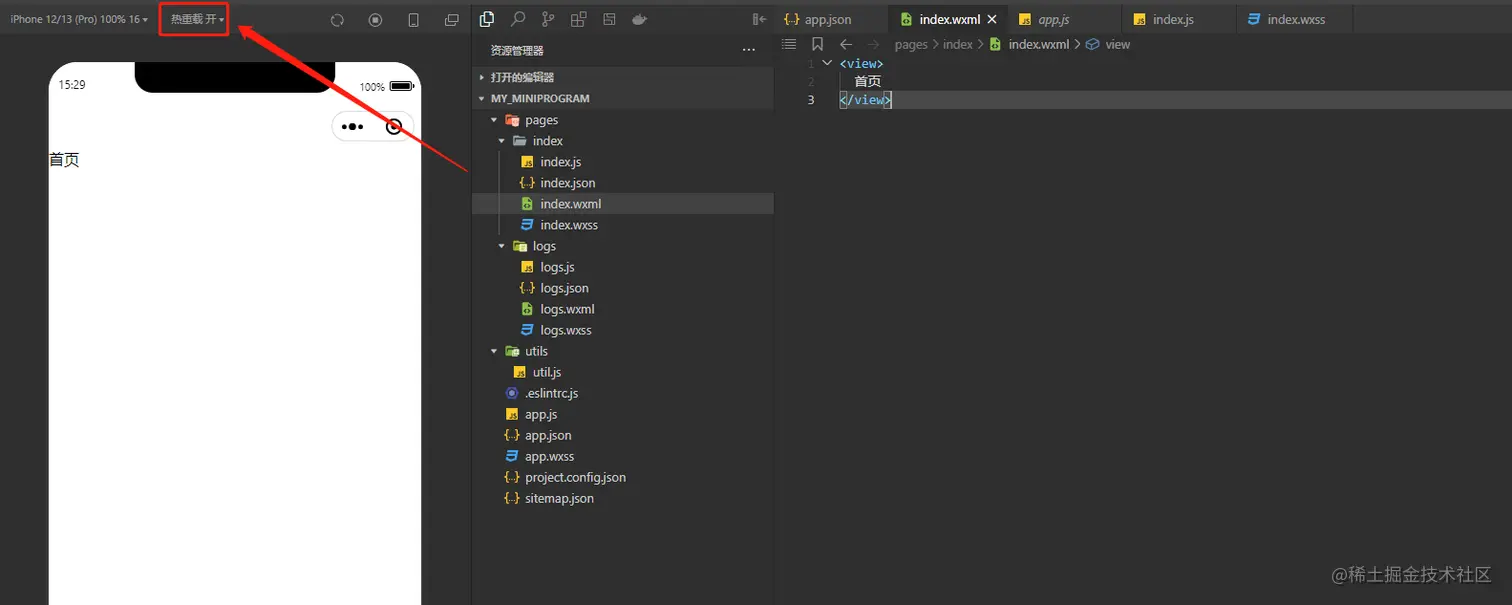Click the 首页 text on editor line 2

pyautogui.click(x=868, y=82)
